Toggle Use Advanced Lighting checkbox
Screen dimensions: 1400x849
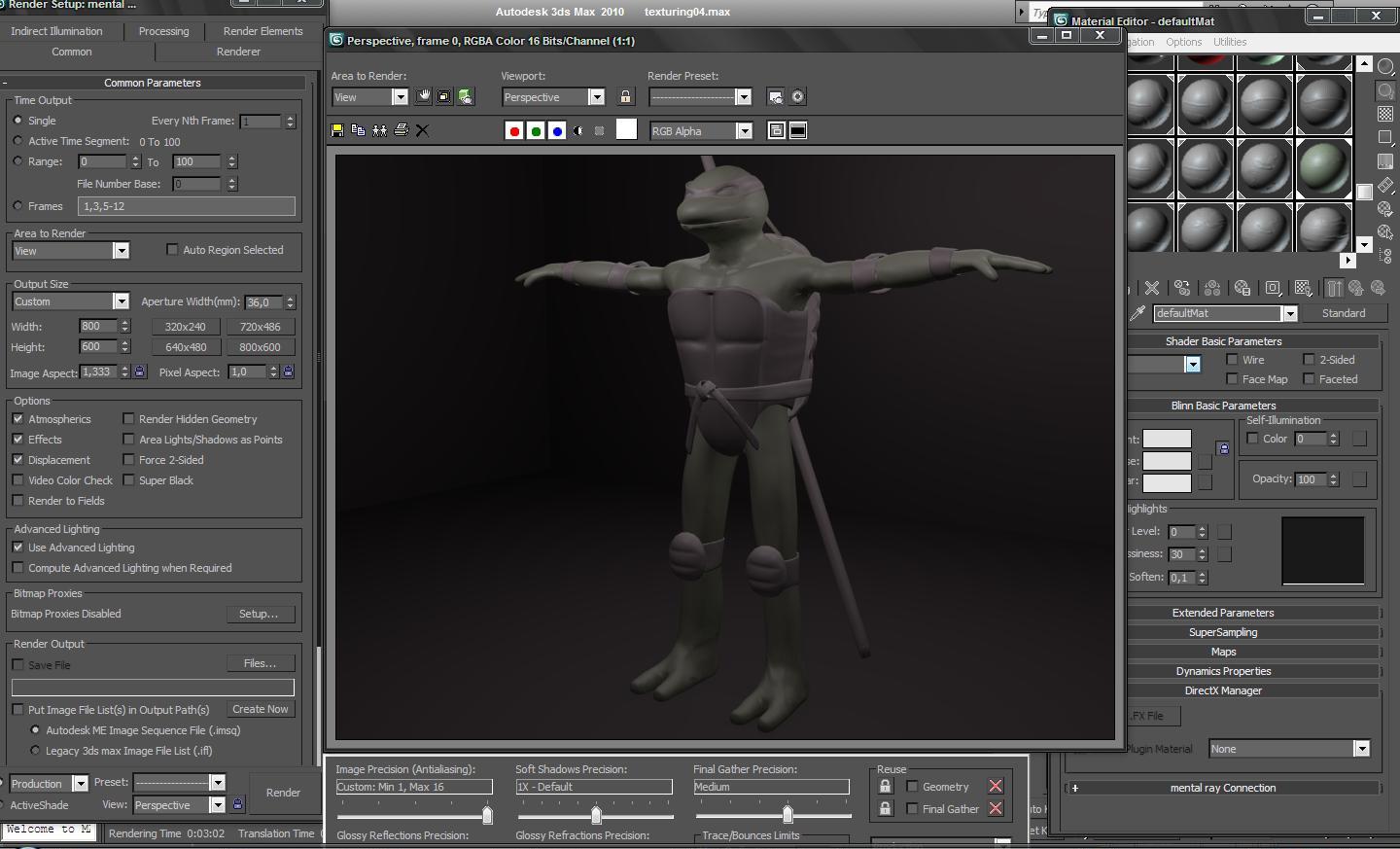click(x=17, y=548)
